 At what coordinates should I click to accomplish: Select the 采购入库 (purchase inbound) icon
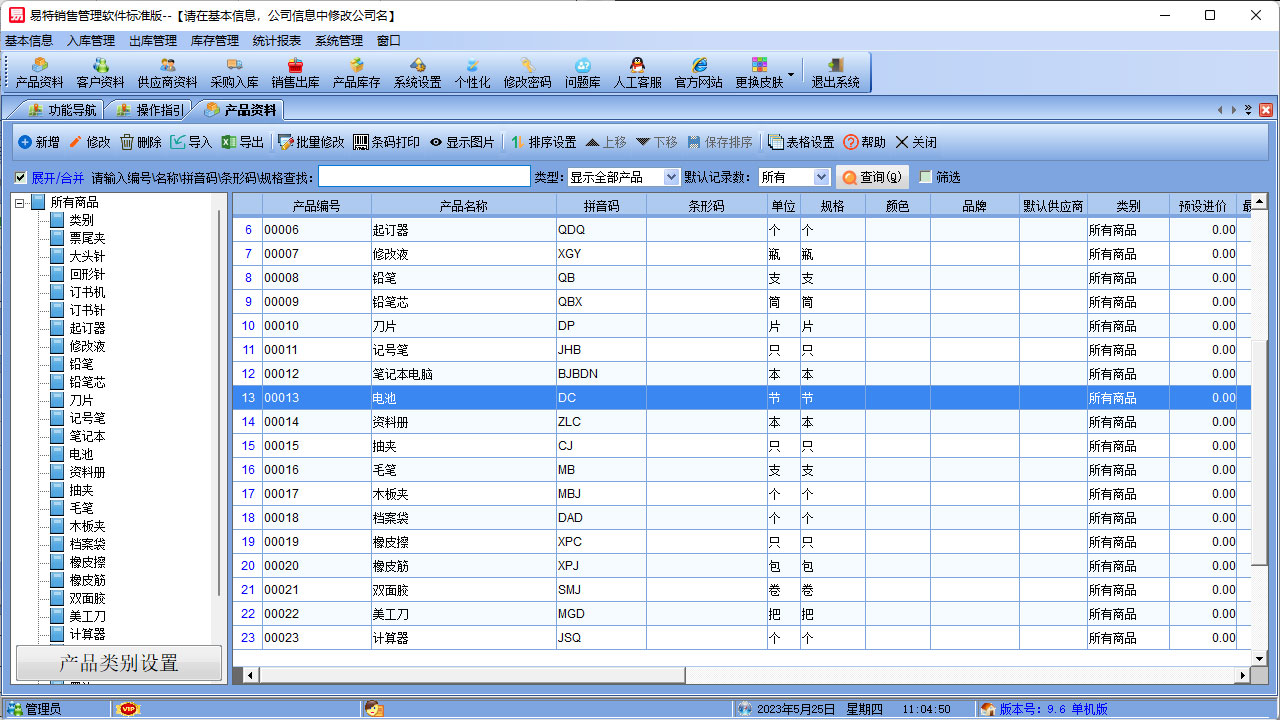click(233, 71)
